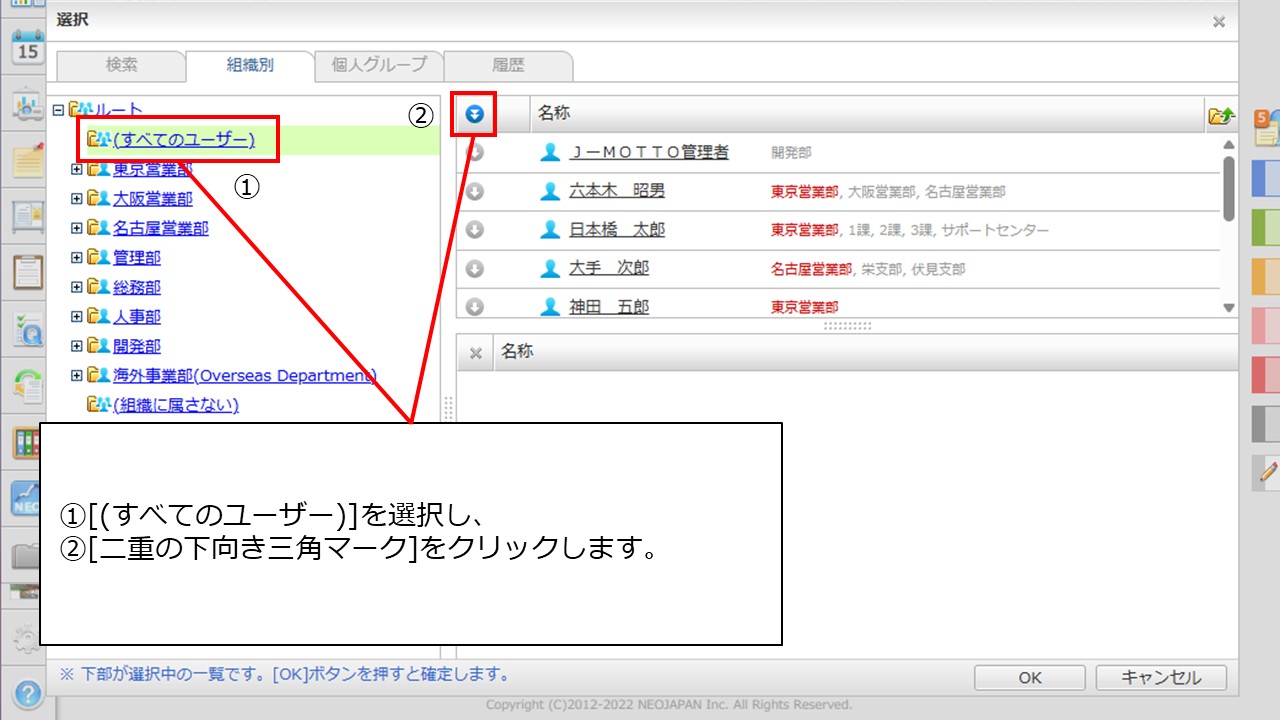Click the user name J－MOTTO管理者
The image size is (1280, 720).
(x=649, y=152)
